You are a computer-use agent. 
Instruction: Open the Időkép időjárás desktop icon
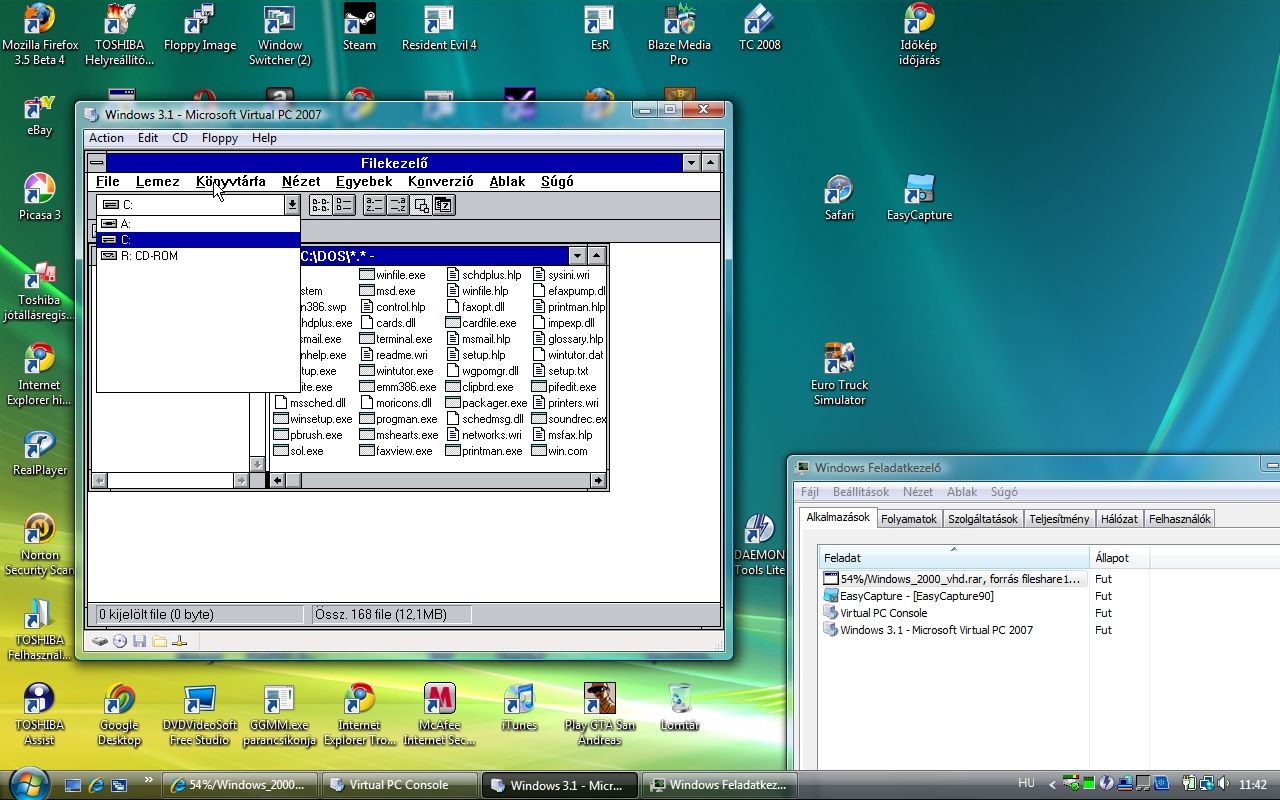click(x=919, y=35)
